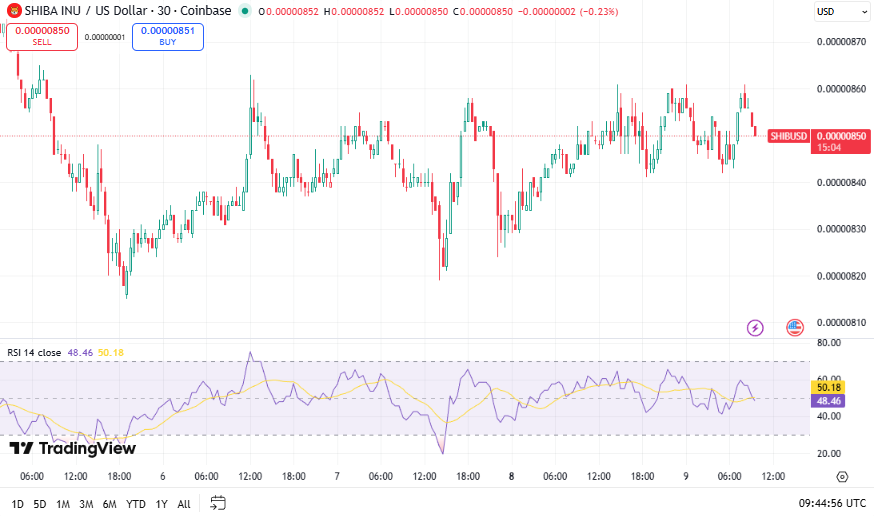Click the spread value 0.00000001
This screenshot has width=874, height=516.
[x=105, y=37]
